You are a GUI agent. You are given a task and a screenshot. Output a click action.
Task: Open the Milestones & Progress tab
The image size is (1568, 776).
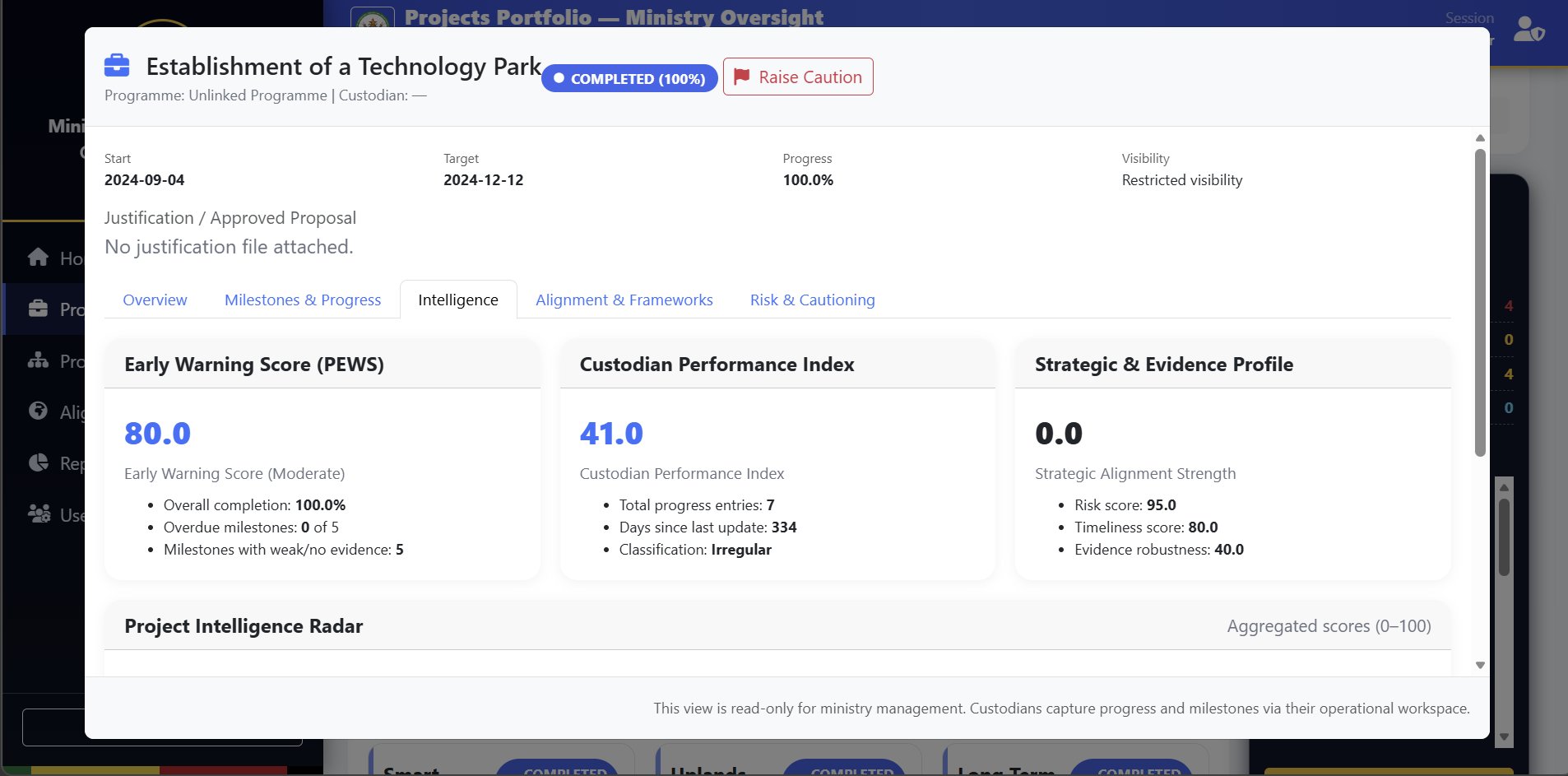pyautogui.click(x=302, y=300)
